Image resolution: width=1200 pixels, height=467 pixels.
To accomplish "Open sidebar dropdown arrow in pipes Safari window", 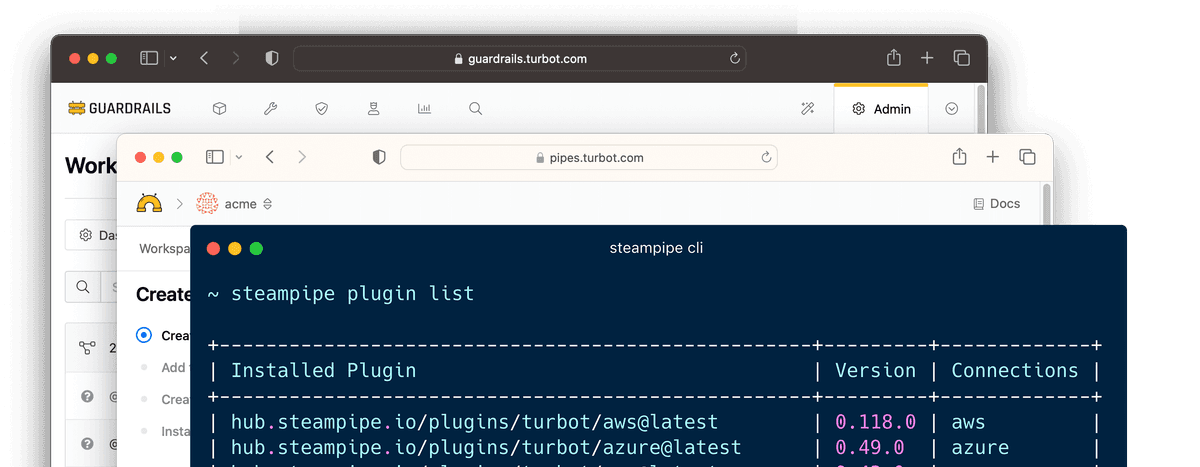I will coord(239,157).
